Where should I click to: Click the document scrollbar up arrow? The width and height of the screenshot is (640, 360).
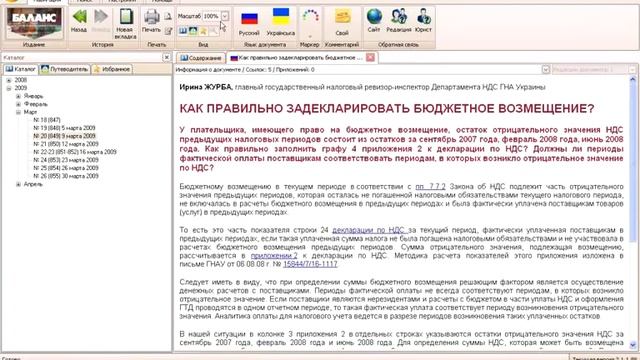pos(633,80)
